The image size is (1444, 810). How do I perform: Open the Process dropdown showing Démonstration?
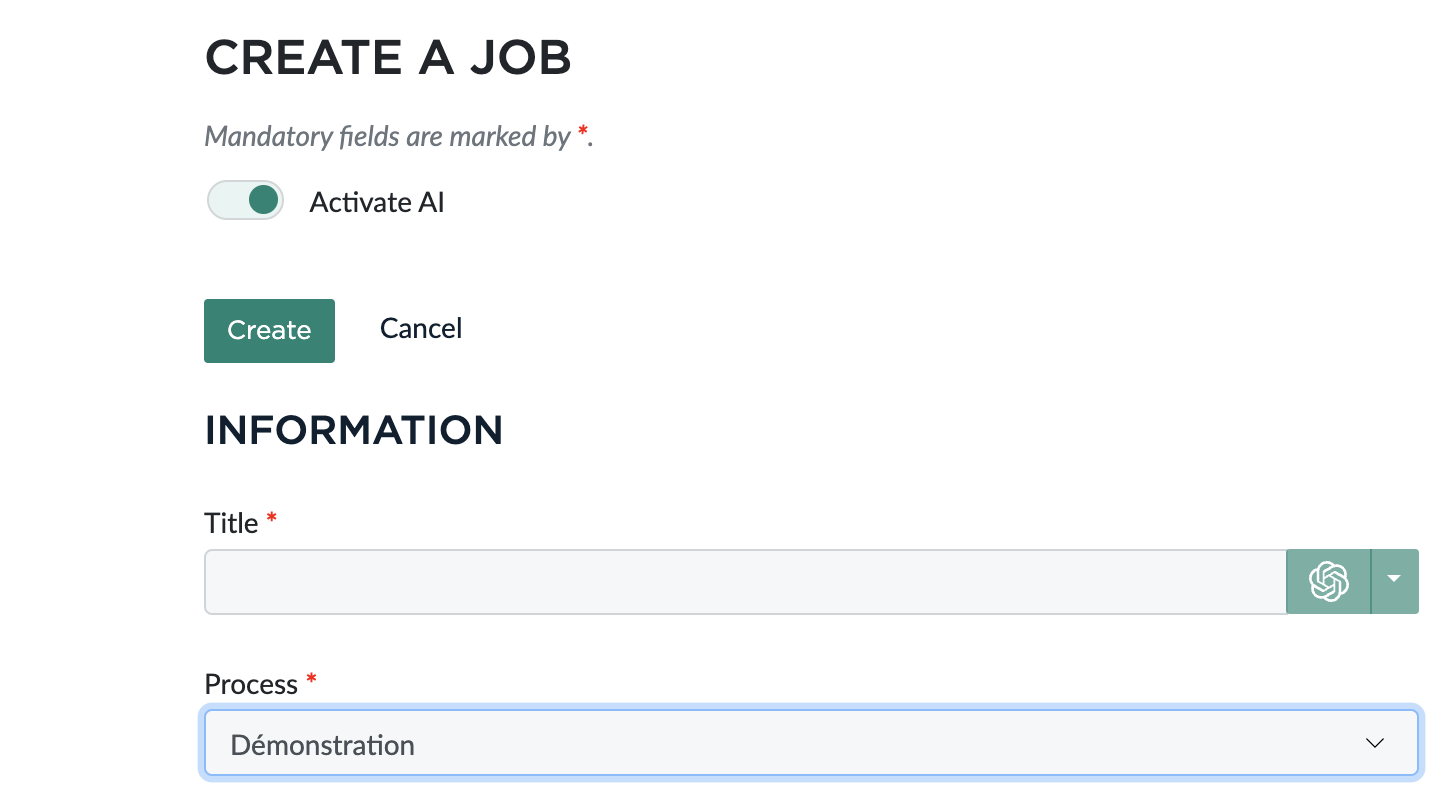pyautogui.click(x=810, y=744)
